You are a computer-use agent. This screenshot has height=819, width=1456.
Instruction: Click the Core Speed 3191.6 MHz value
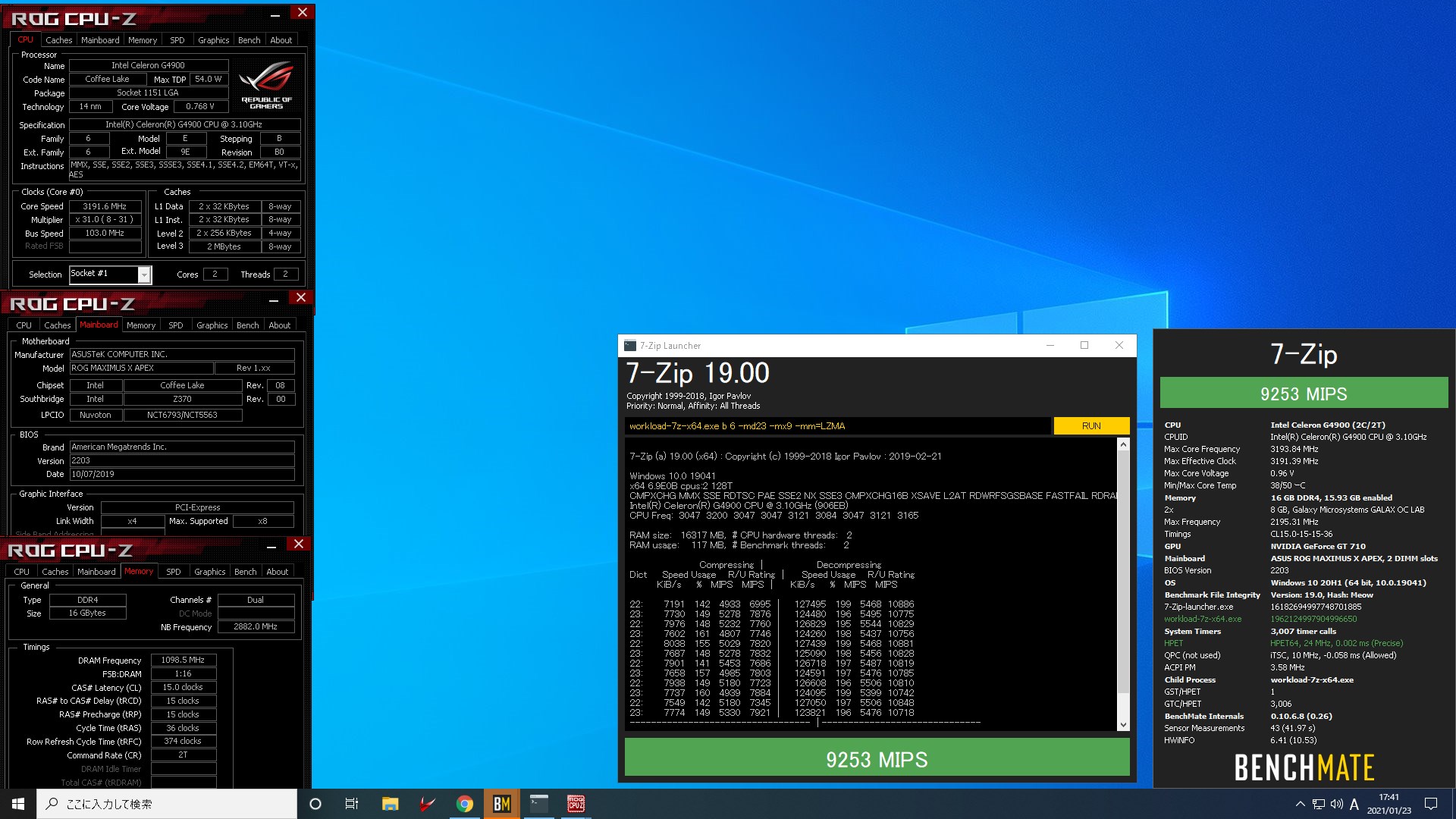(105, 206)
